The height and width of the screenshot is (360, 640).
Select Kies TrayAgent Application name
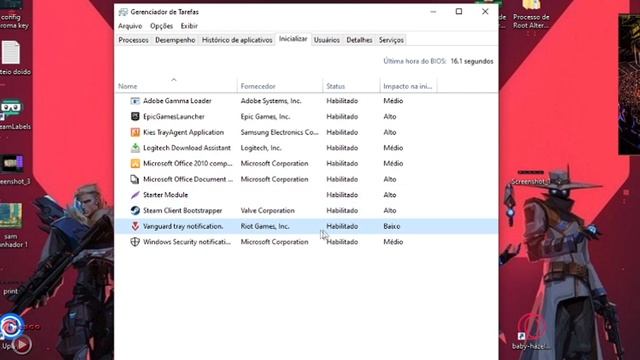coord(184,132)
